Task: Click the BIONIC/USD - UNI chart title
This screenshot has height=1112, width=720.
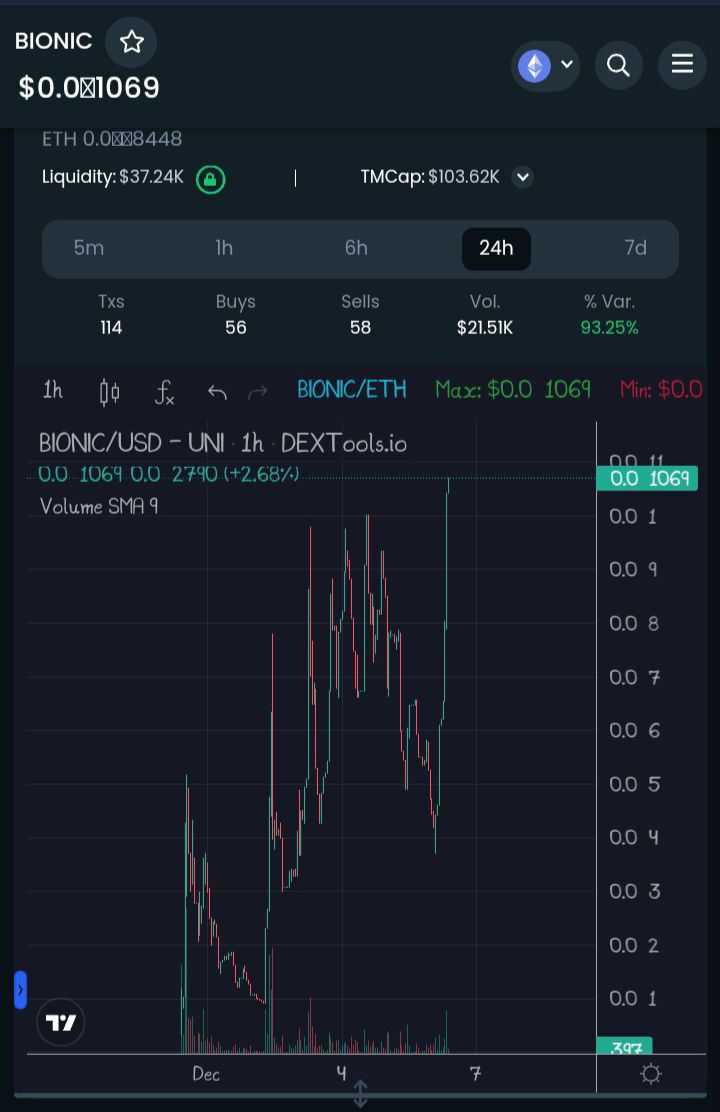Action: pos(223,443)
